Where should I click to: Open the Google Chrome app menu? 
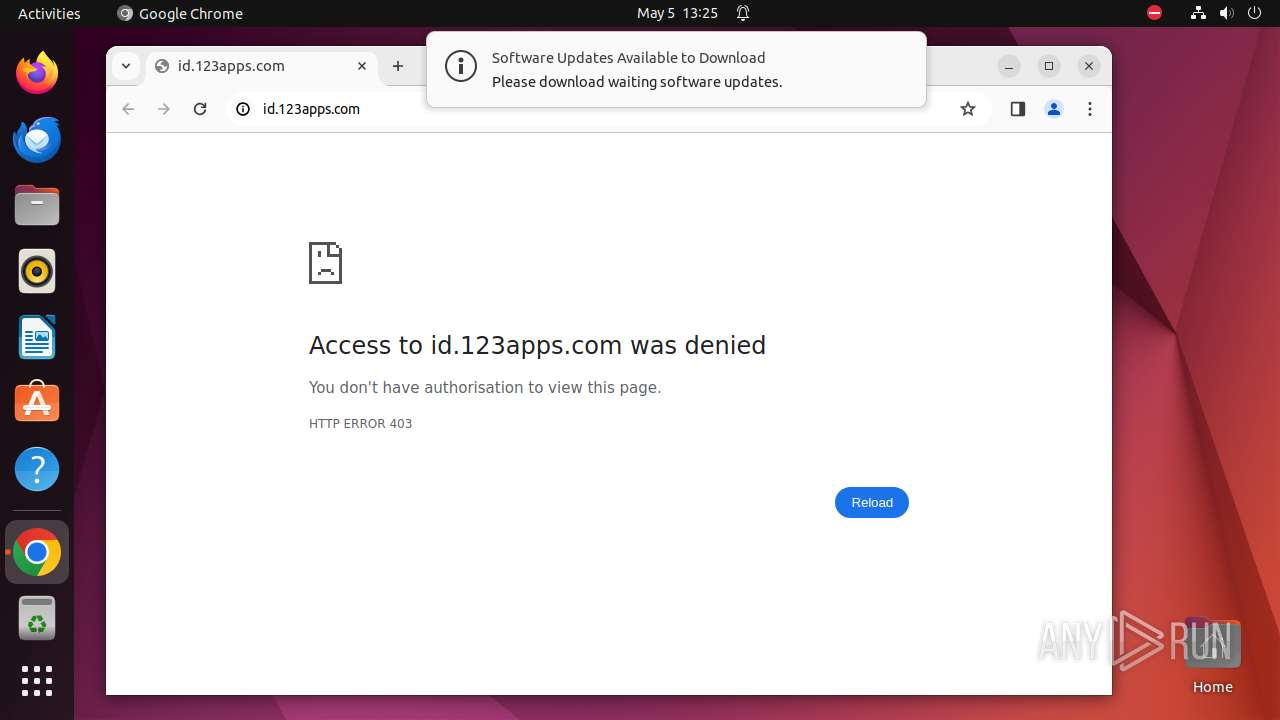[x=180, y=13]
